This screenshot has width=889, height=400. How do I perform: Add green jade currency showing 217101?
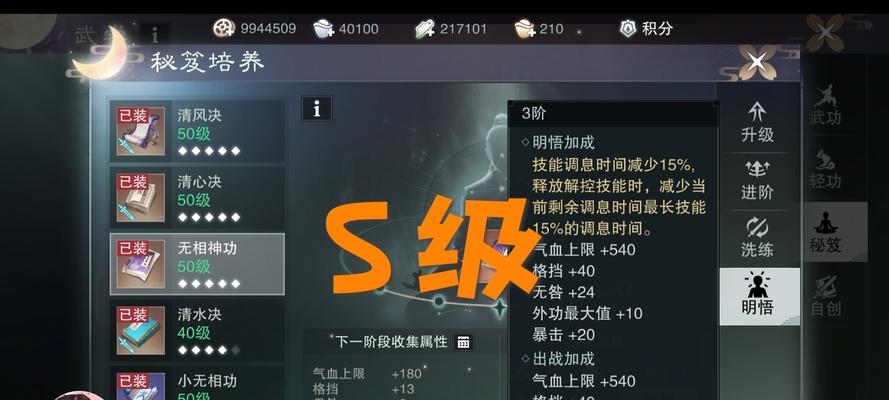pos(425,29)
